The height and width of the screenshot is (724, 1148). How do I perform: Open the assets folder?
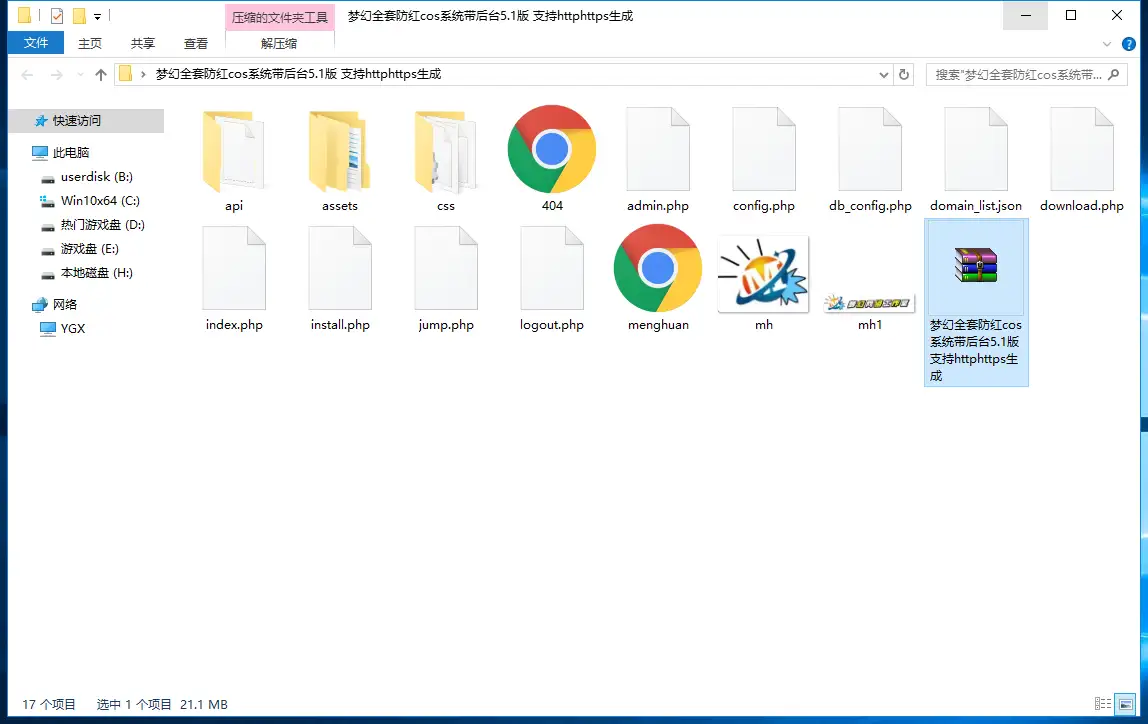(x=340, y=150)
